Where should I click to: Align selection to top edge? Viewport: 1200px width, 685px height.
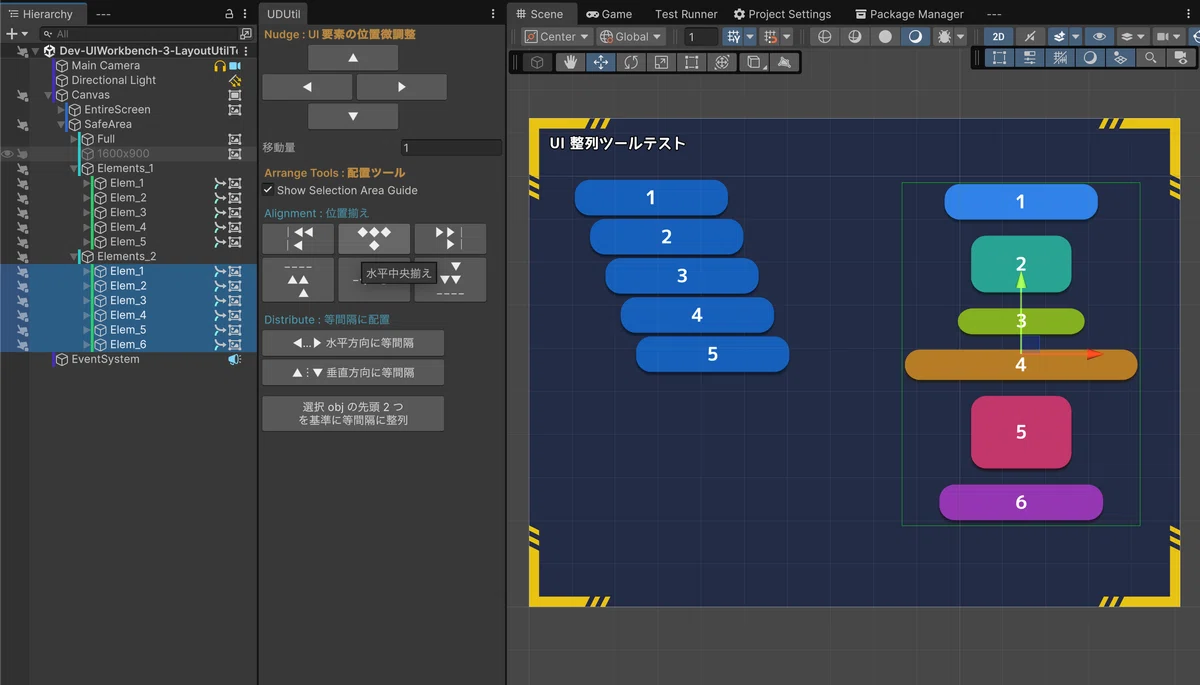(x=298, y=280)
